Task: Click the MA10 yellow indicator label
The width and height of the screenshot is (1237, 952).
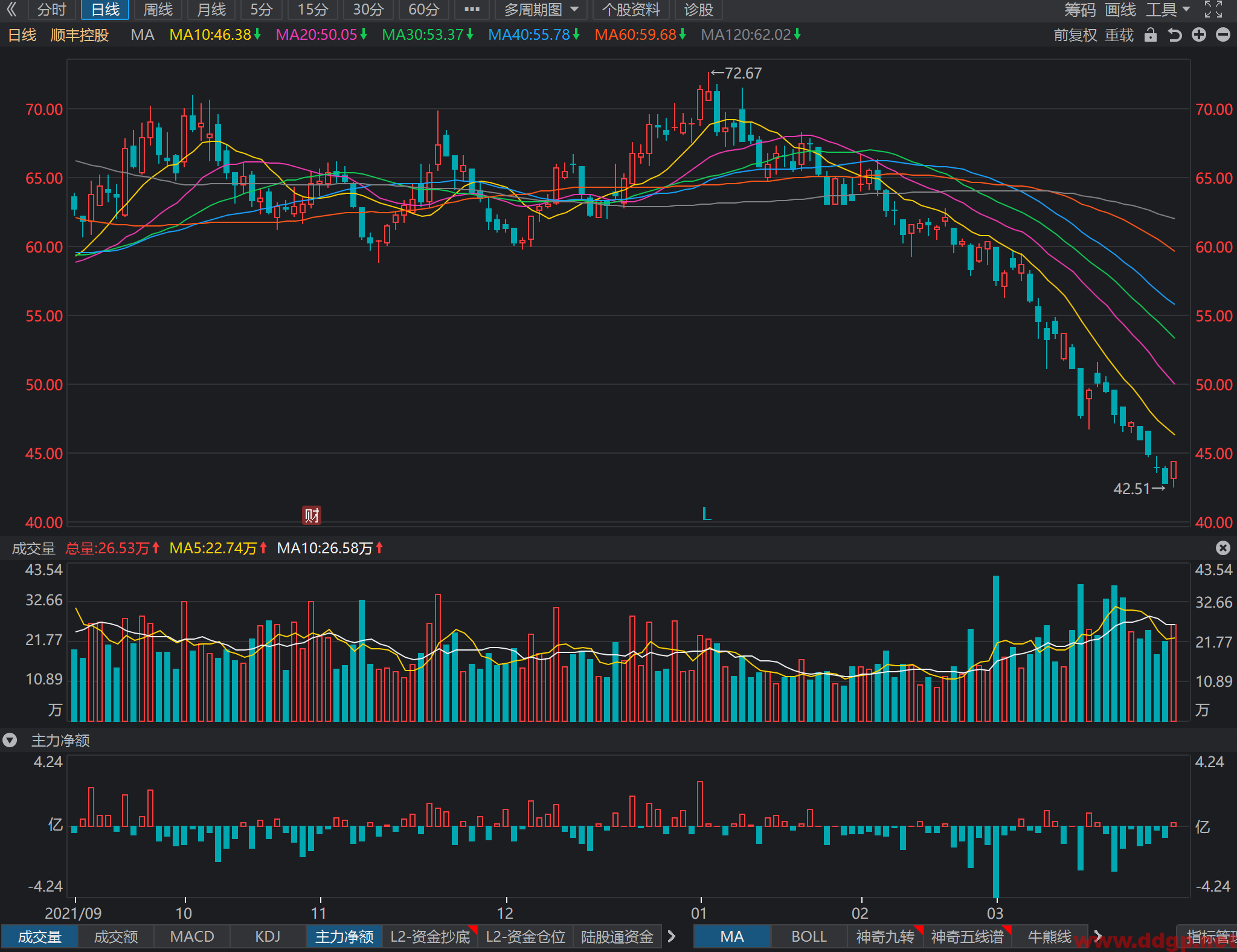Action: [x=214, y=35]
